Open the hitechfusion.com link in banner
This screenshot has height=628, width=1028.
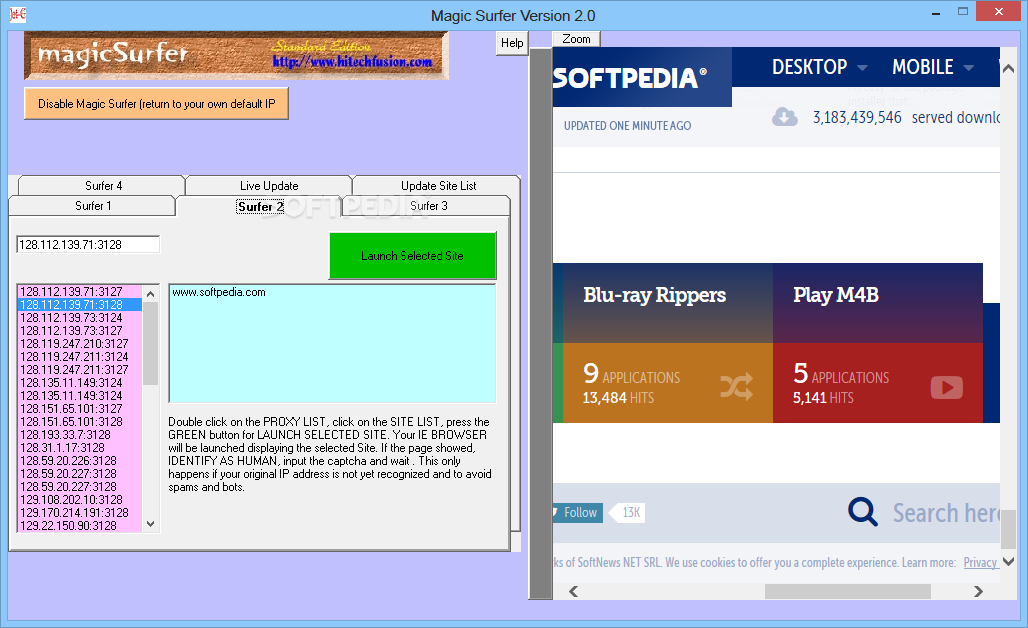pyautogui.click(x=352, y=62)
